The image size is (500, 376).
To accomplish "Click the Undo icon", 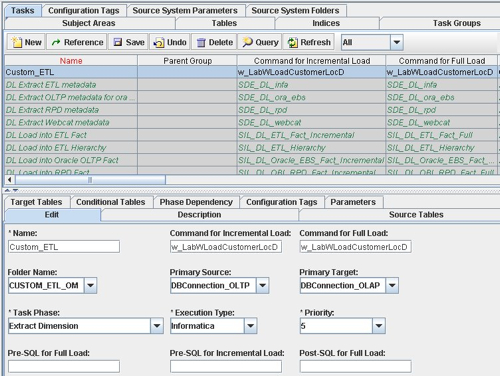I will coord(159,43).
